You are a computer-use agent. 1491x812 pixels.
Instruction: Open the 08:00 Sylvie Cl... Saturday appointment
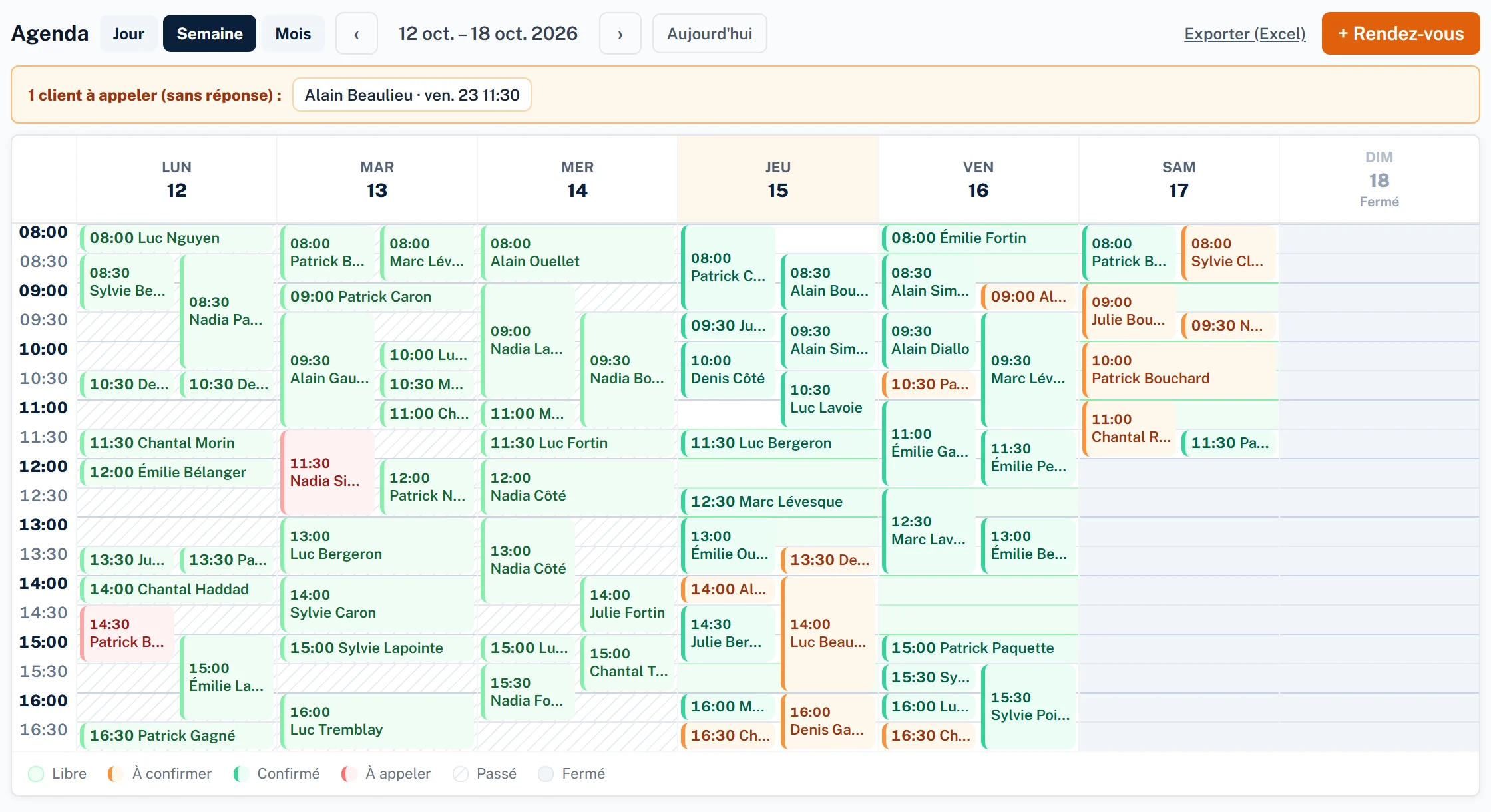click(1229, 253)
